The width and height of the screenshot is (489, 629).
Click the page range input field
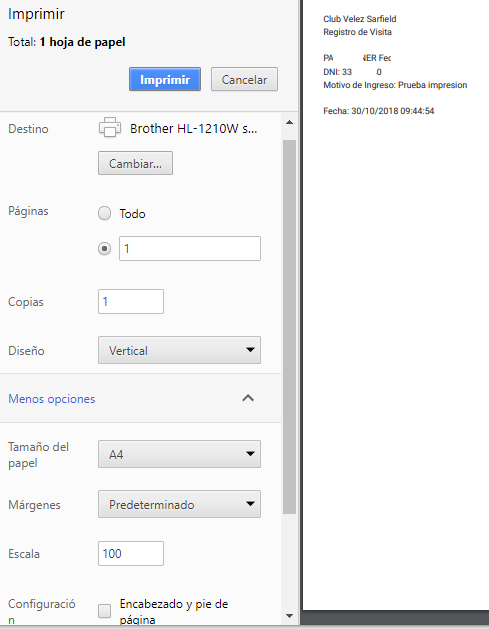190,249
